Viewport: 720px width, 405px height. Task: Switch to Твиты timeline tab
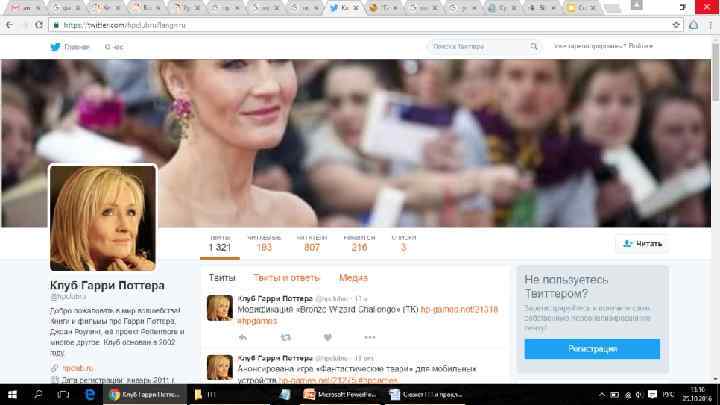tap(222, 278)
